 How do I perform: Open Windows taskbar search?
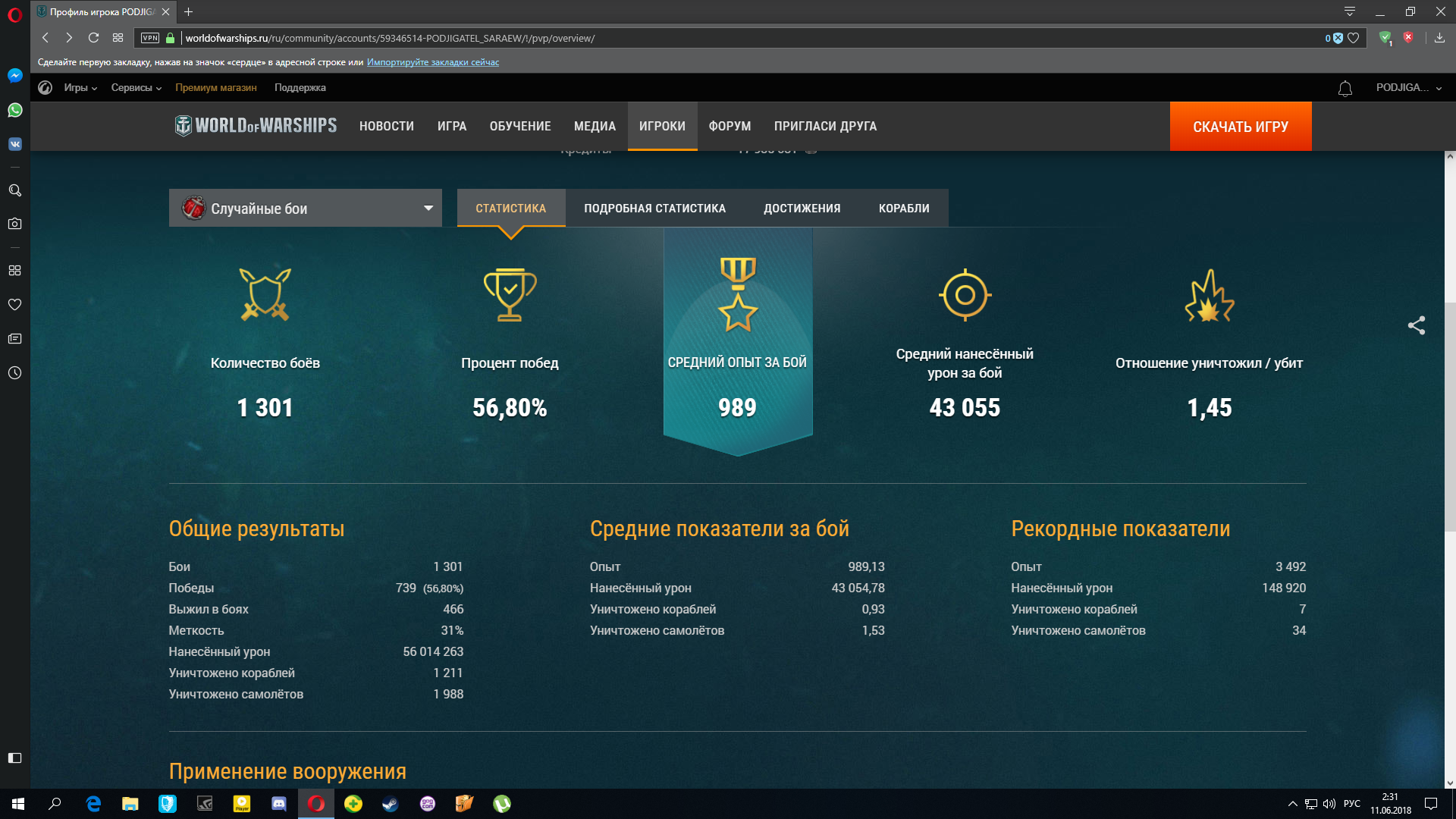55,804
